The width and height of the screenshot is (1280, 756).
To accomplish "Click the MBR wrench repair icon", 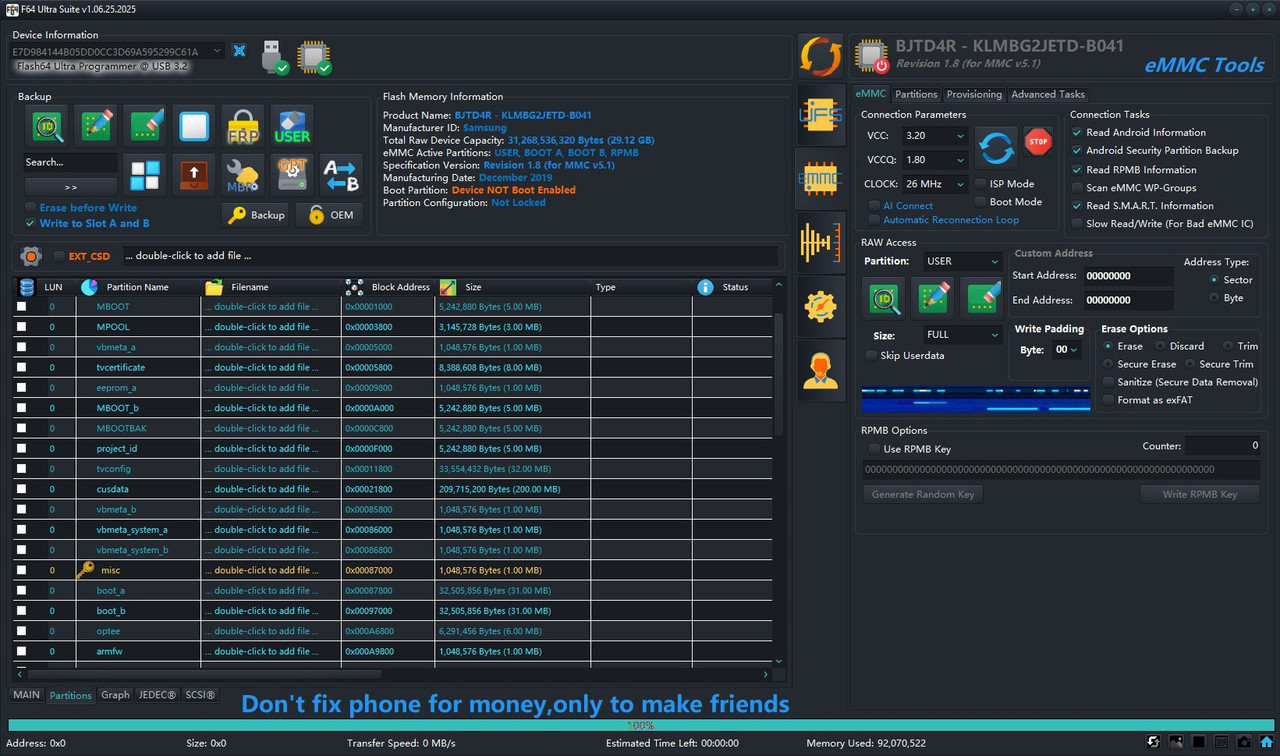I will (x=243, y=176).
